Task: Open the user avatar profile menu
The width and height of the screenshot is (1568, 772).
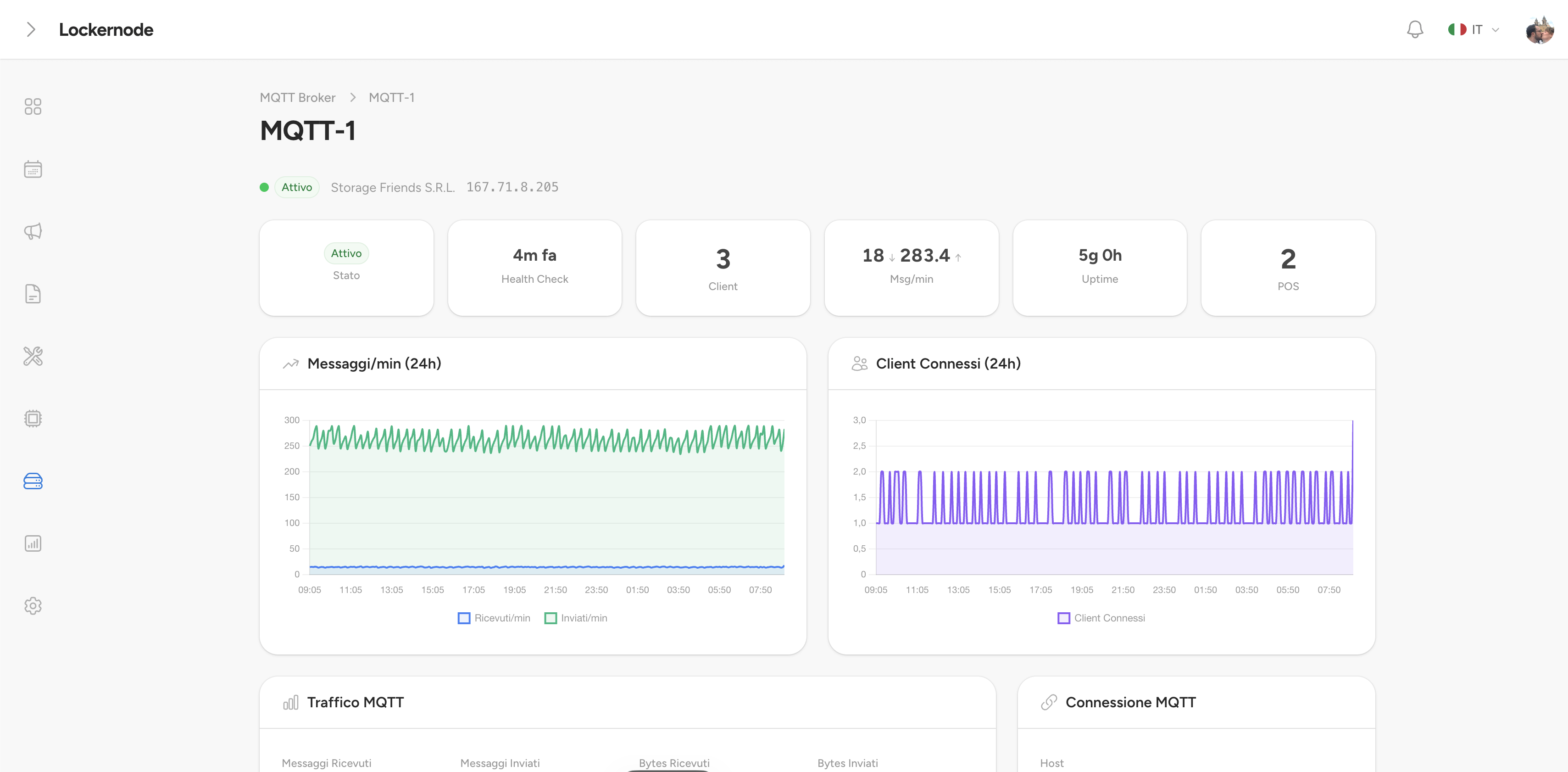Action: pos(1540,29)
